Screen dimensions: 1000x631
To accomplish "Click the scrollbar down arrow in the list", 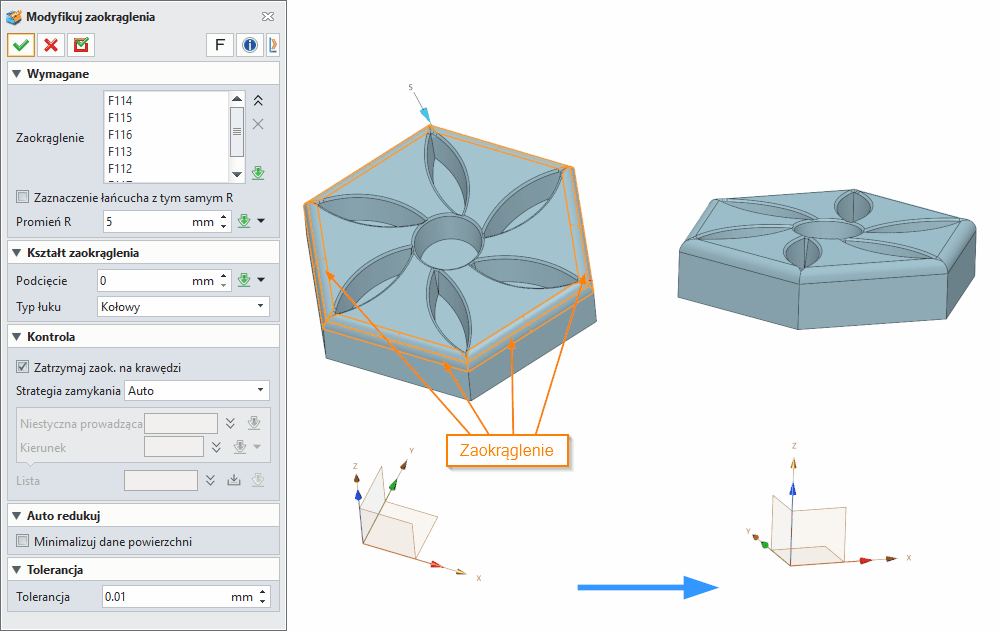I will (x=237, y=173).
